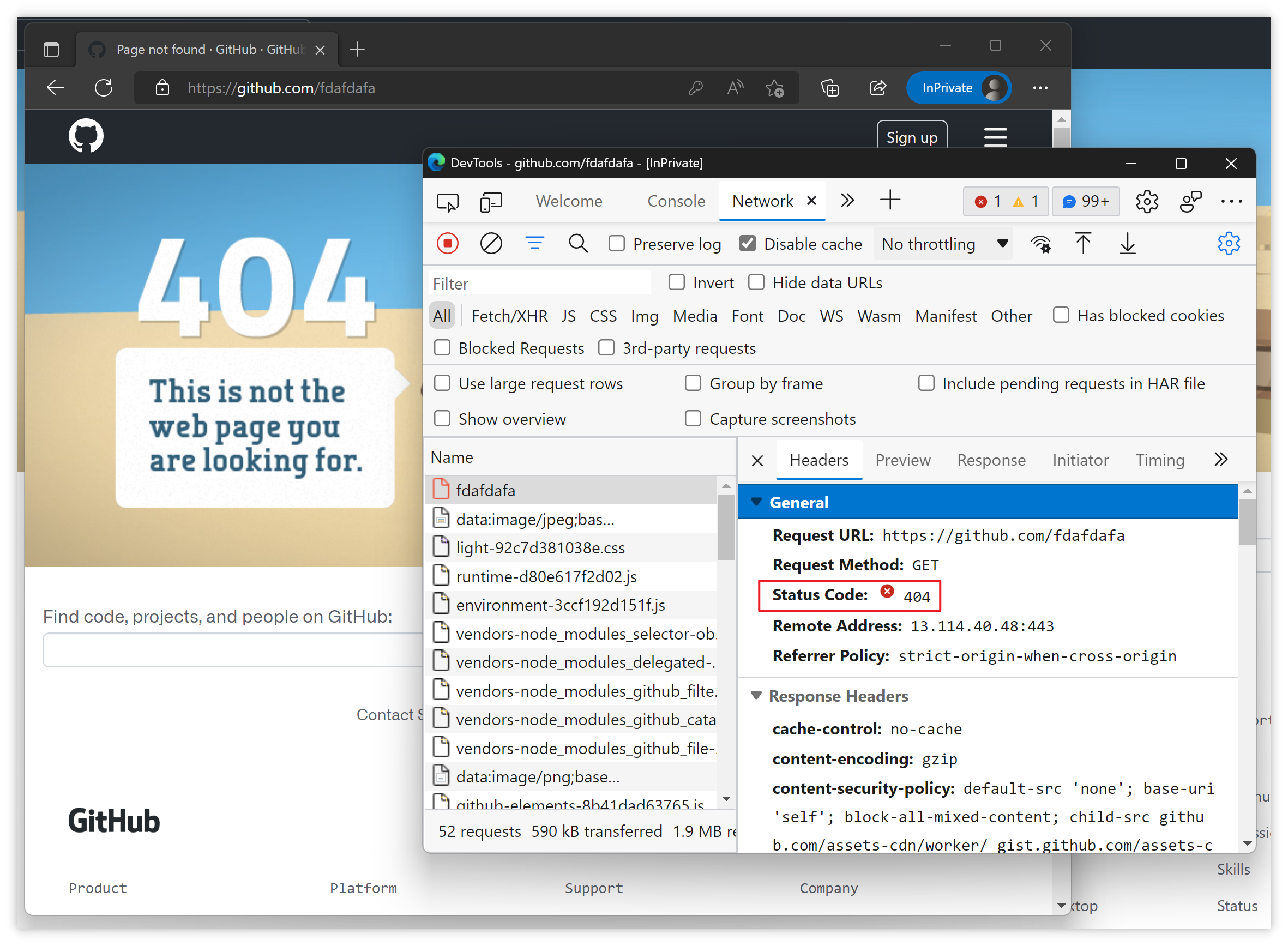Check Group by frame
1288x946 pixels.
(x=693, y=383)
